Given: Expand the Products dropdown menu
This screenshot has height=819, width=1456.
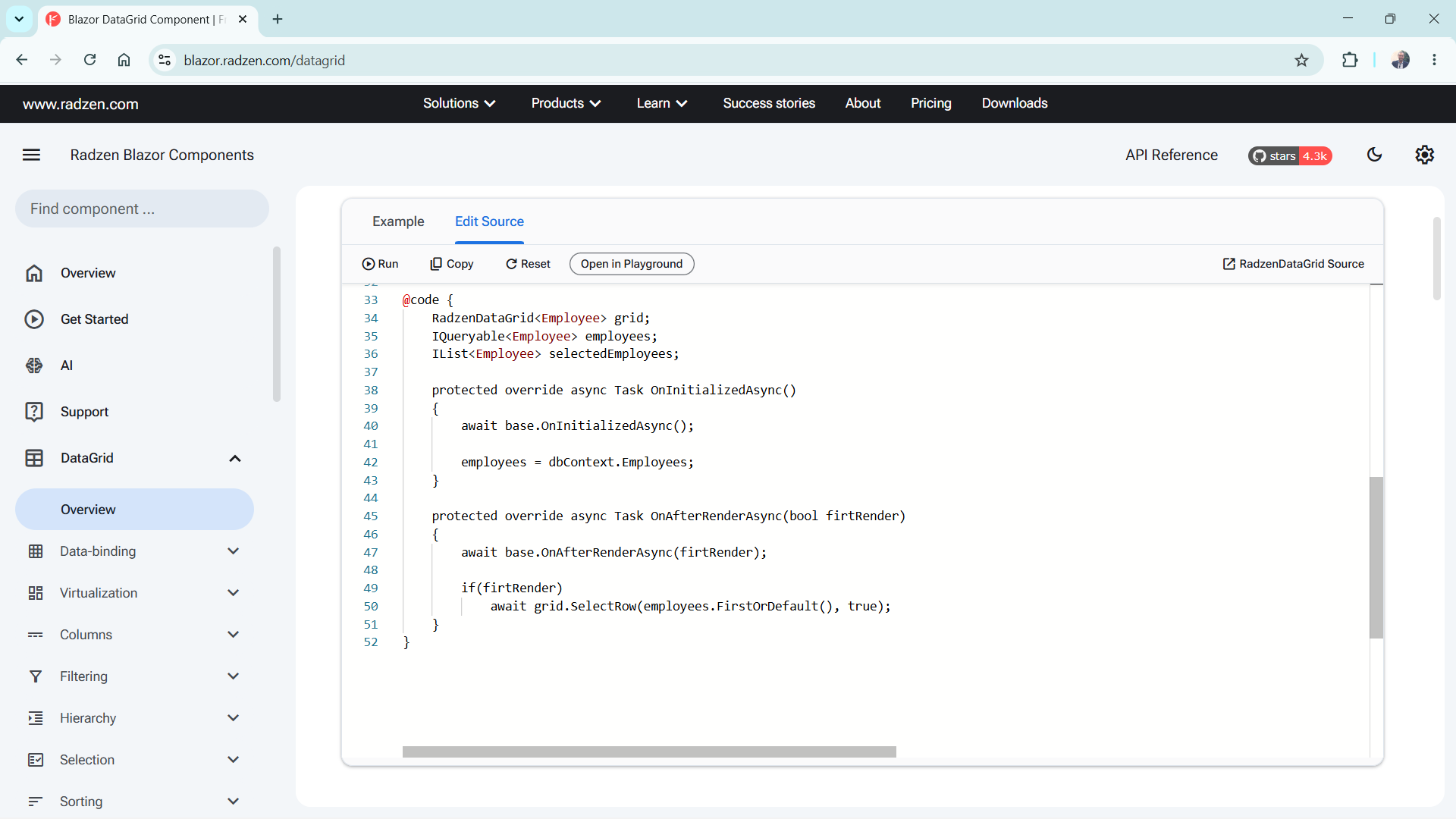Looking at the screenshot, I should tap(566, 103).
